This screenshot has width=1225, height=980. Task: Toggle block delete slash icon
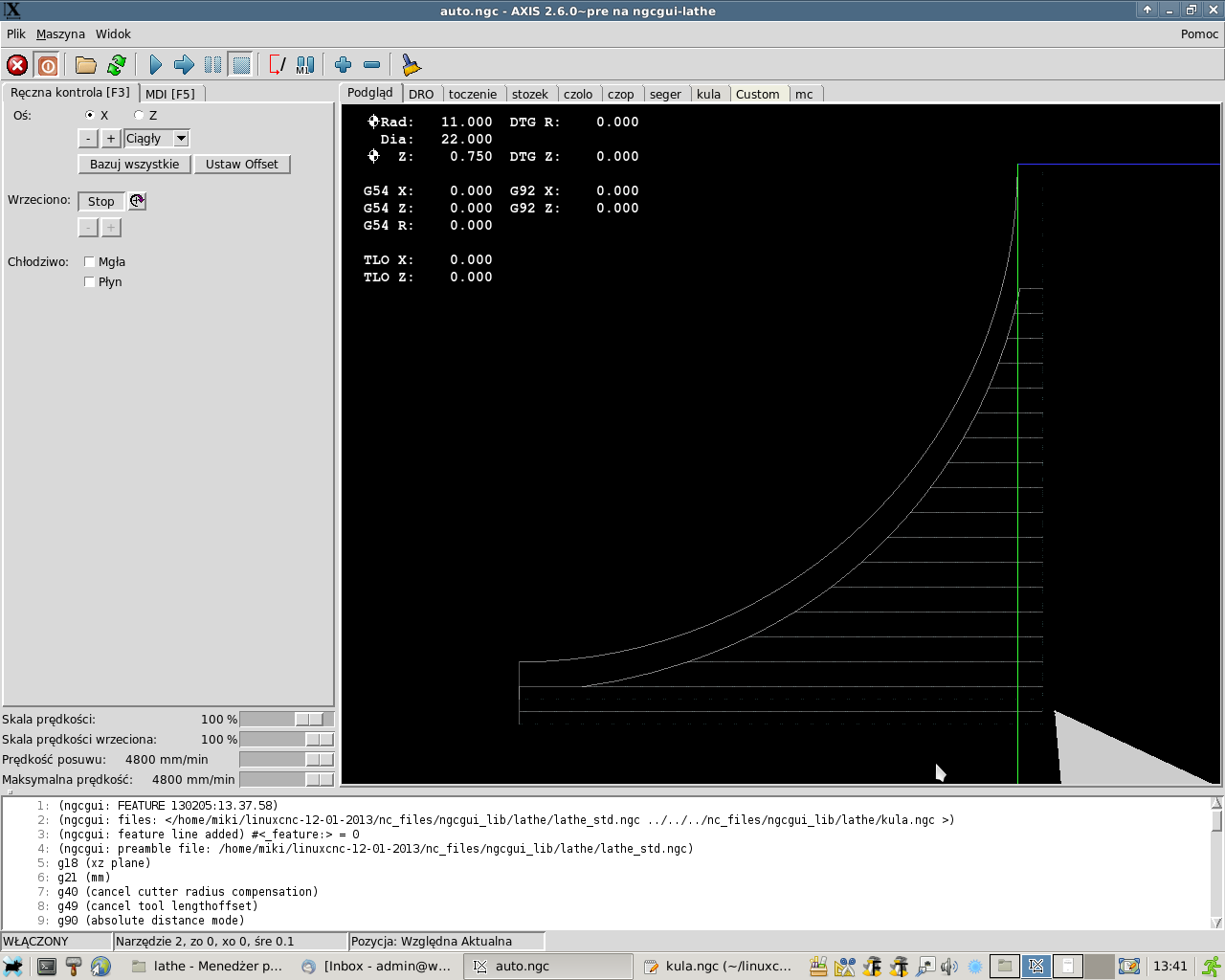(278, 65)
